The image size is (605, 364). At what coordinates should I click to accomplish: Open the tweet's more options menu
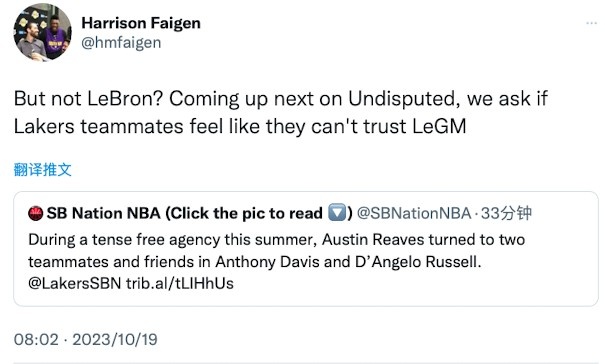point(591,23)
